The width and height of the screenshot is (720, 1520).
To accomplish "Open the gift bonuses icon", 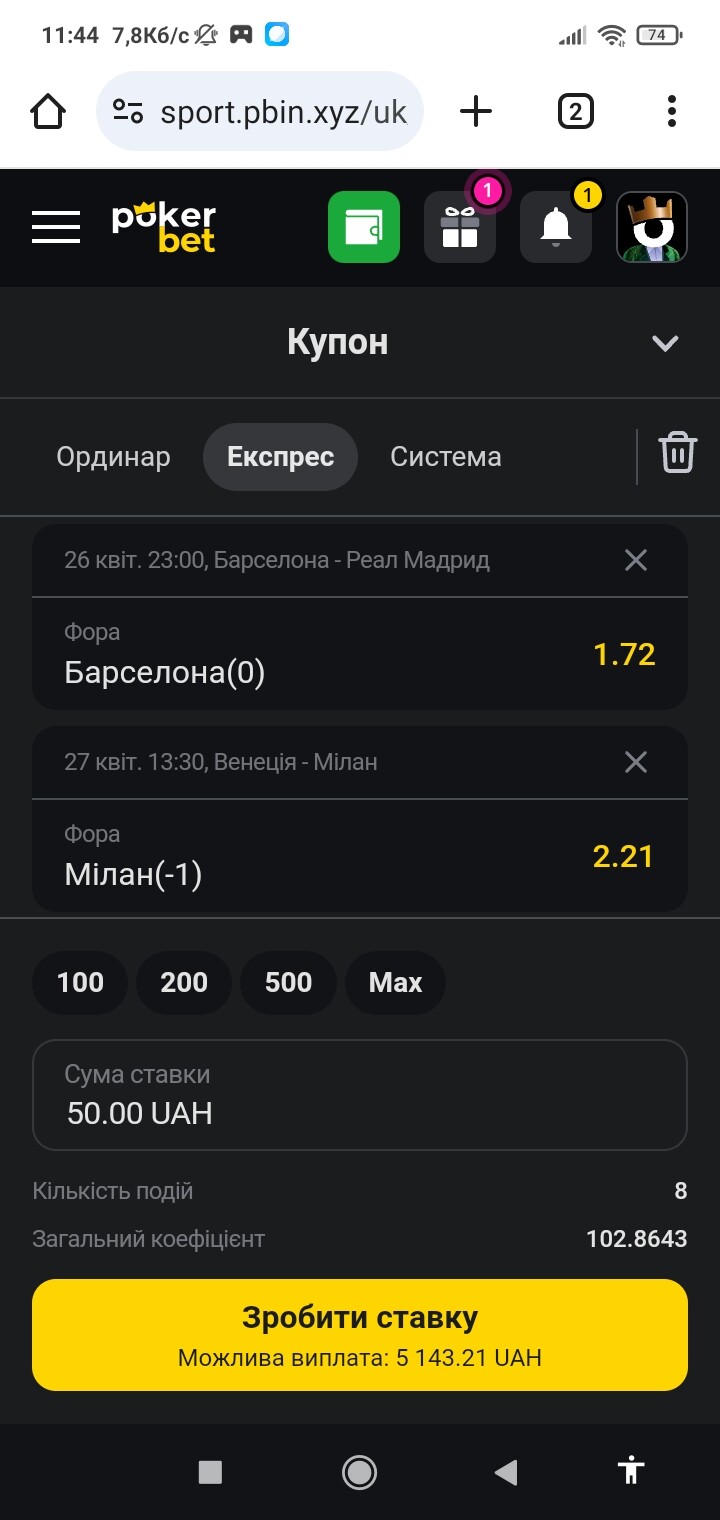I will pyautogui.click(x=460, y=227).
